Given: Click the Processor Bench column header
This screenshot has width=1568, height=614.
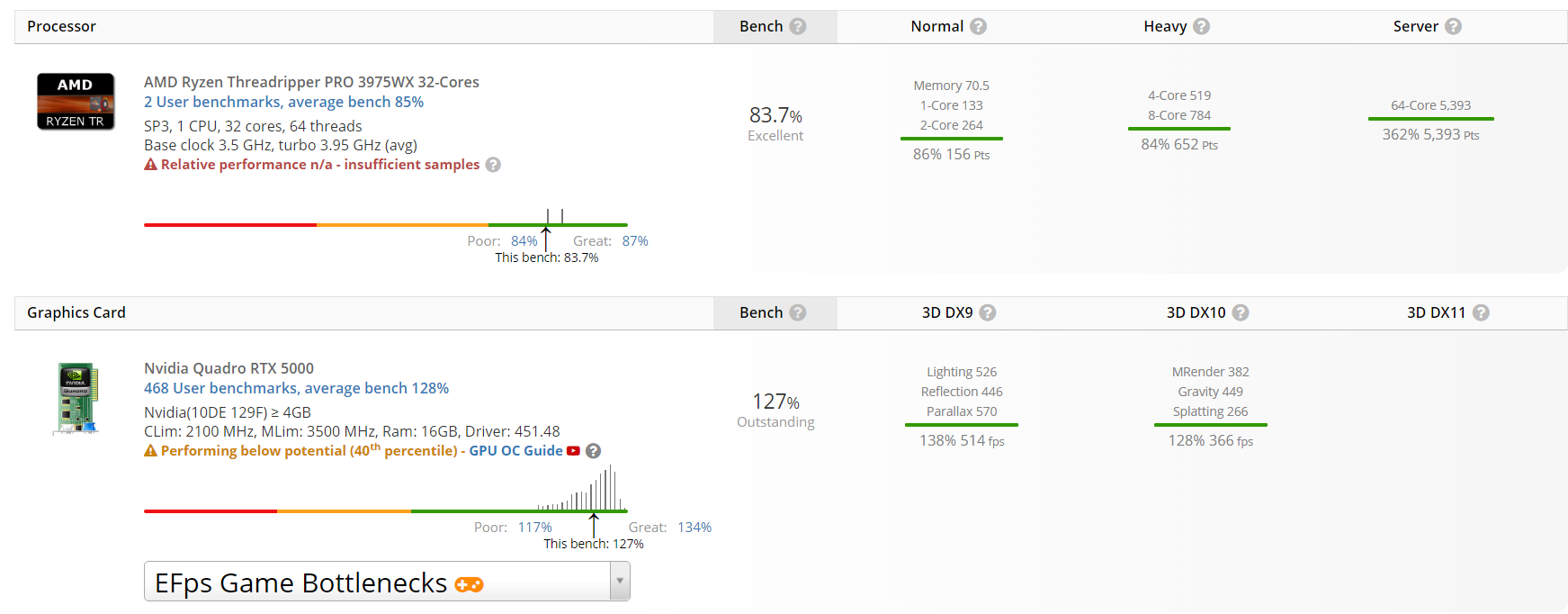Looking at the screenshot, I should [761, 27].
